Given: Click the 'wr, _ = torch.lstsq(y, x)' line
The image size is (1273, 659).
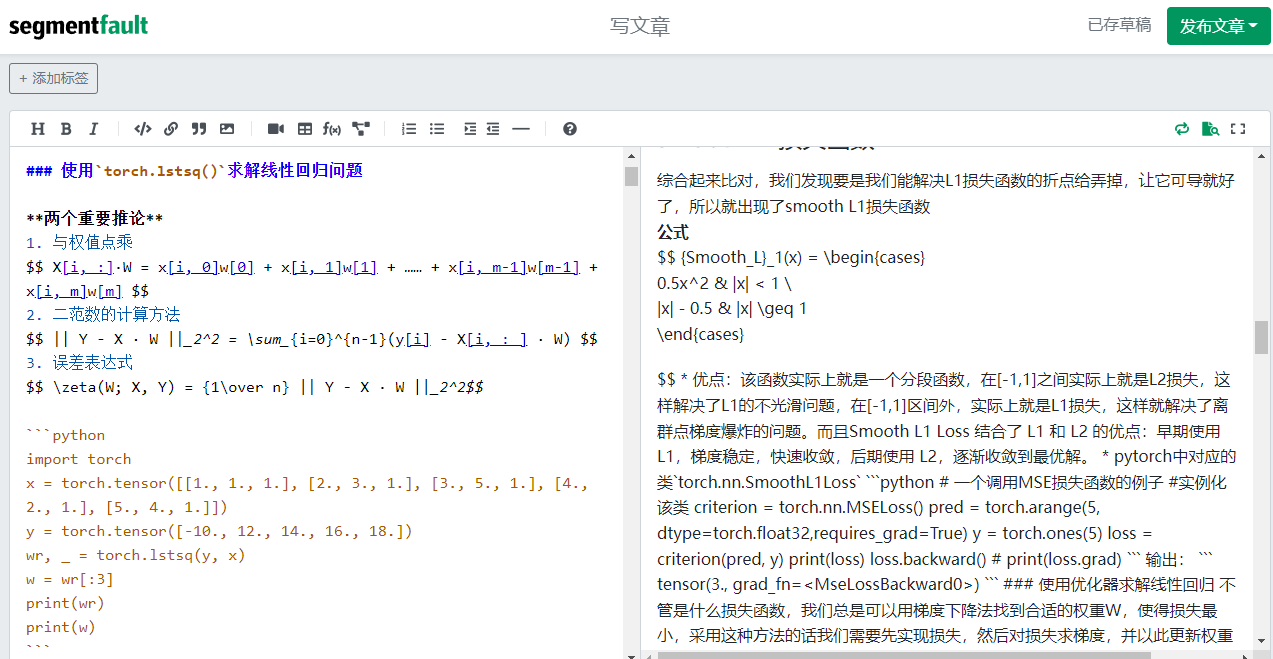Looking at the screenshot, I should click(x=135, y=555).
